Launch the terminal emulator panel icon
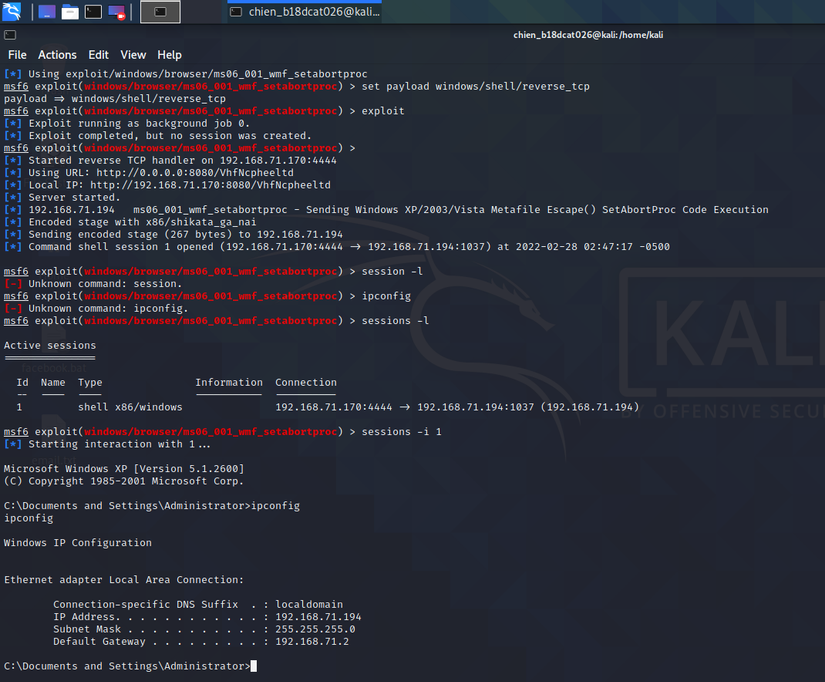 point(93,12)
